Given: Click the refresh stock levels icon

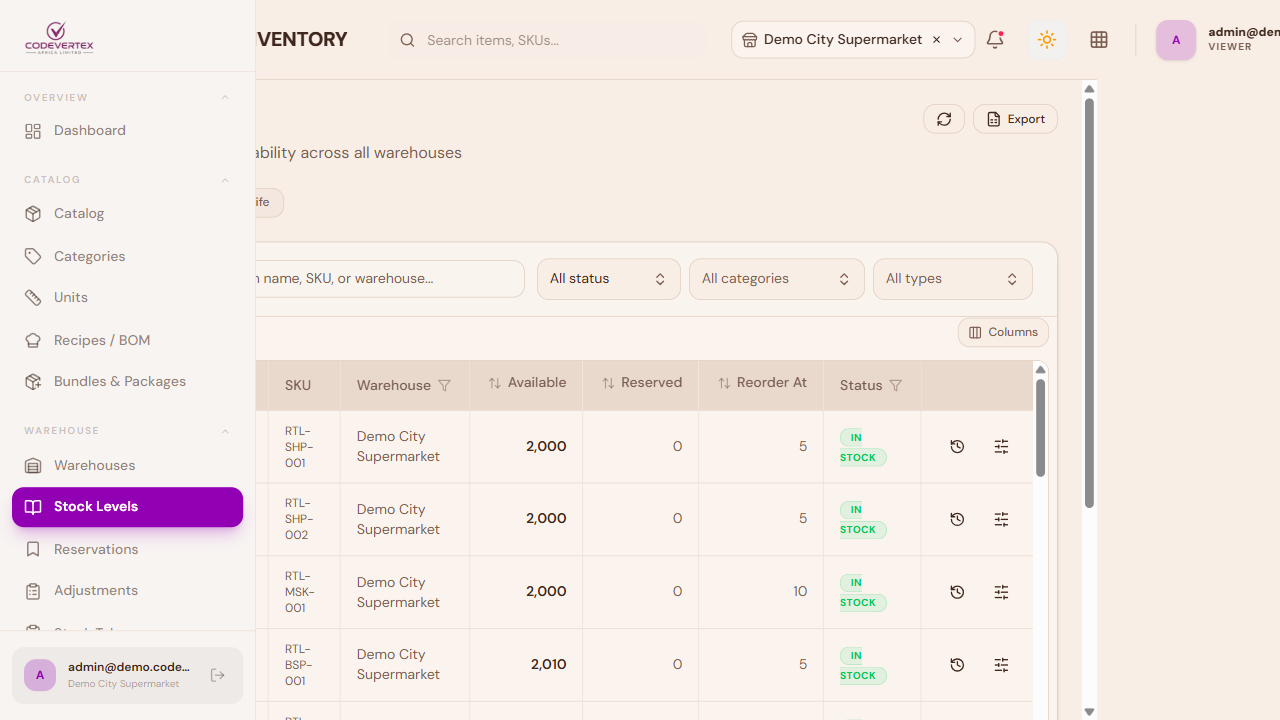Looking at the screenshot, I should coord(944,119).
